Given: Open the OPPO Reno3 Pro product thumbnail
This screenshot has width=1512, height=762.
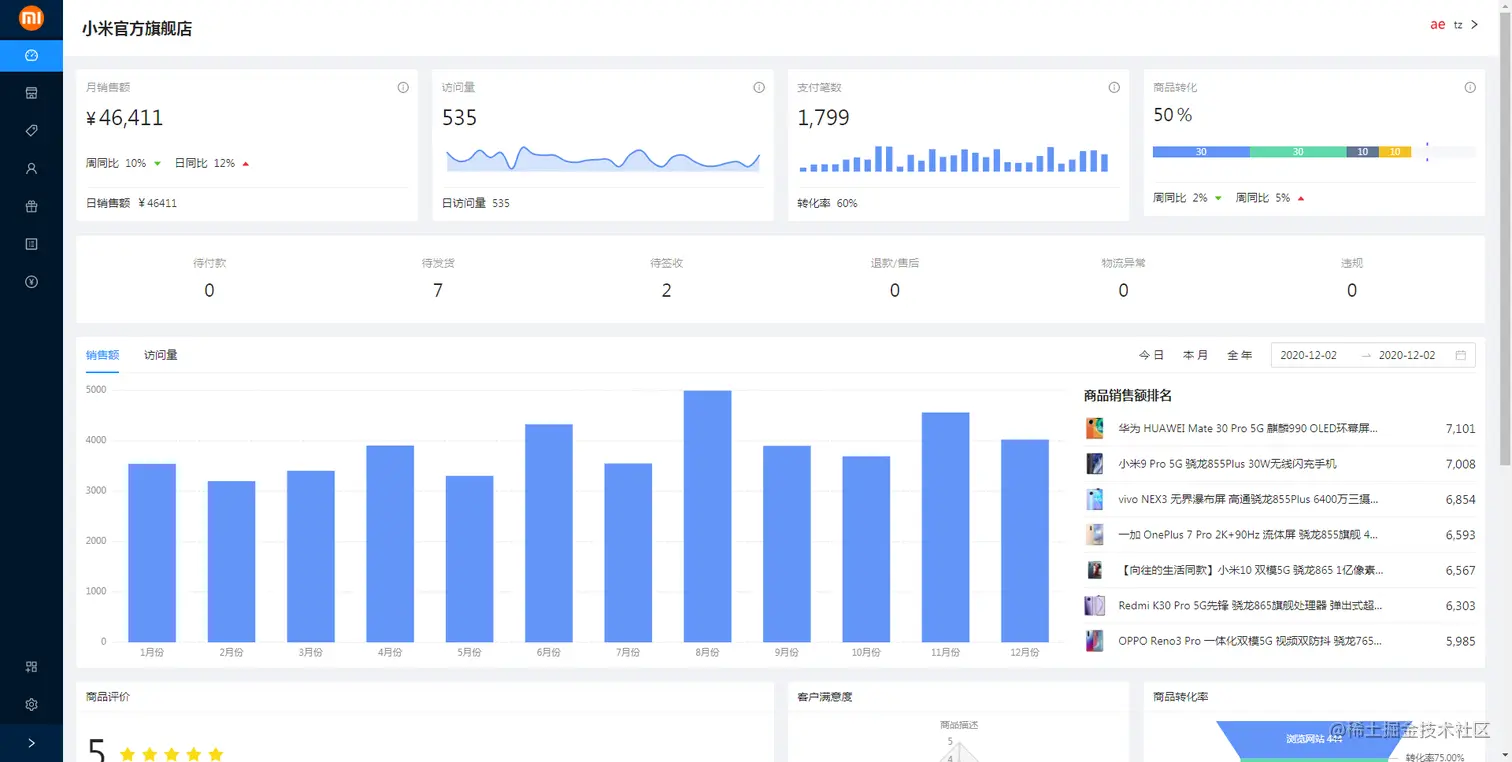Looking at the screenshot, I should pos(1094,641).
